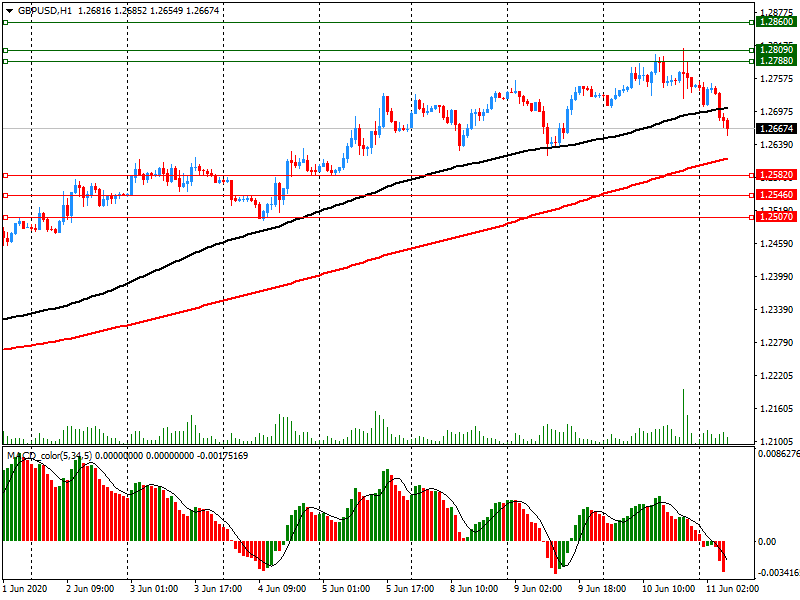The image size is (800, 600).
Task: Click the 11 Jun 02:00 time axis label
Action: click(x=732, y=589)
